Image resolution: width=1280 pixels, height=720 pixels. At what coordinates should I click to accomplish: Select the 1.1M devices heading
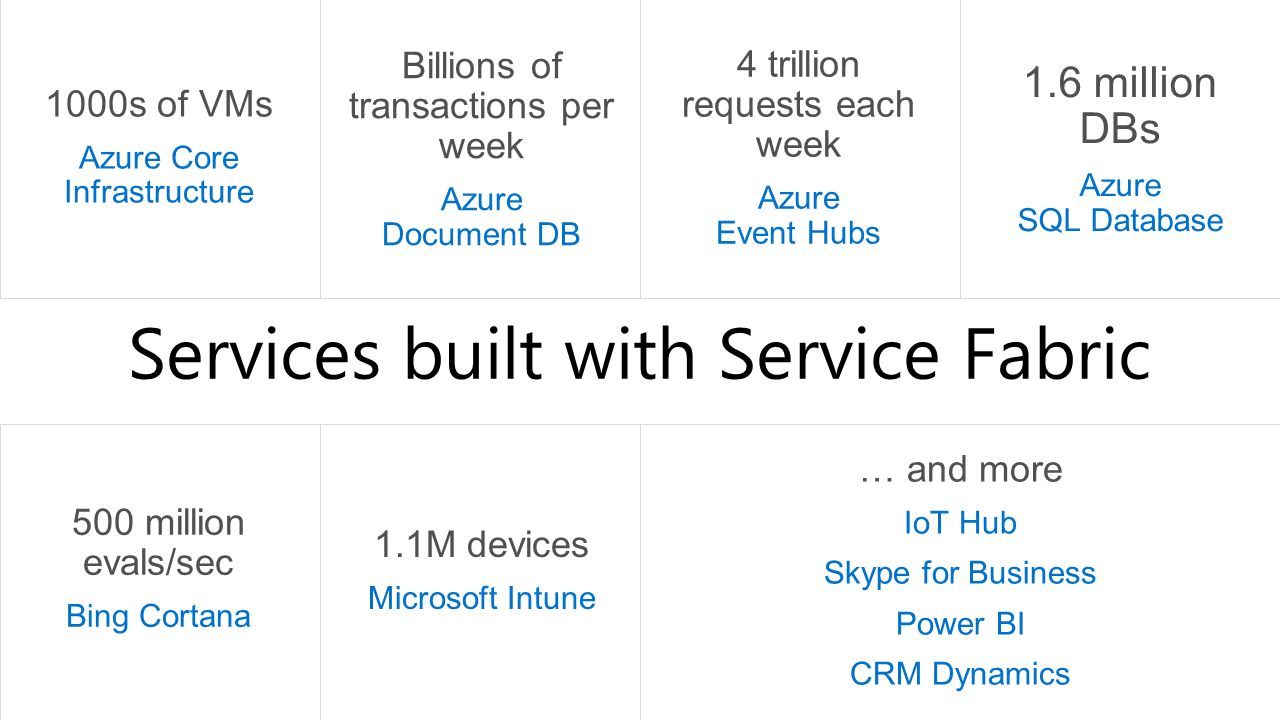coord(482,545)
